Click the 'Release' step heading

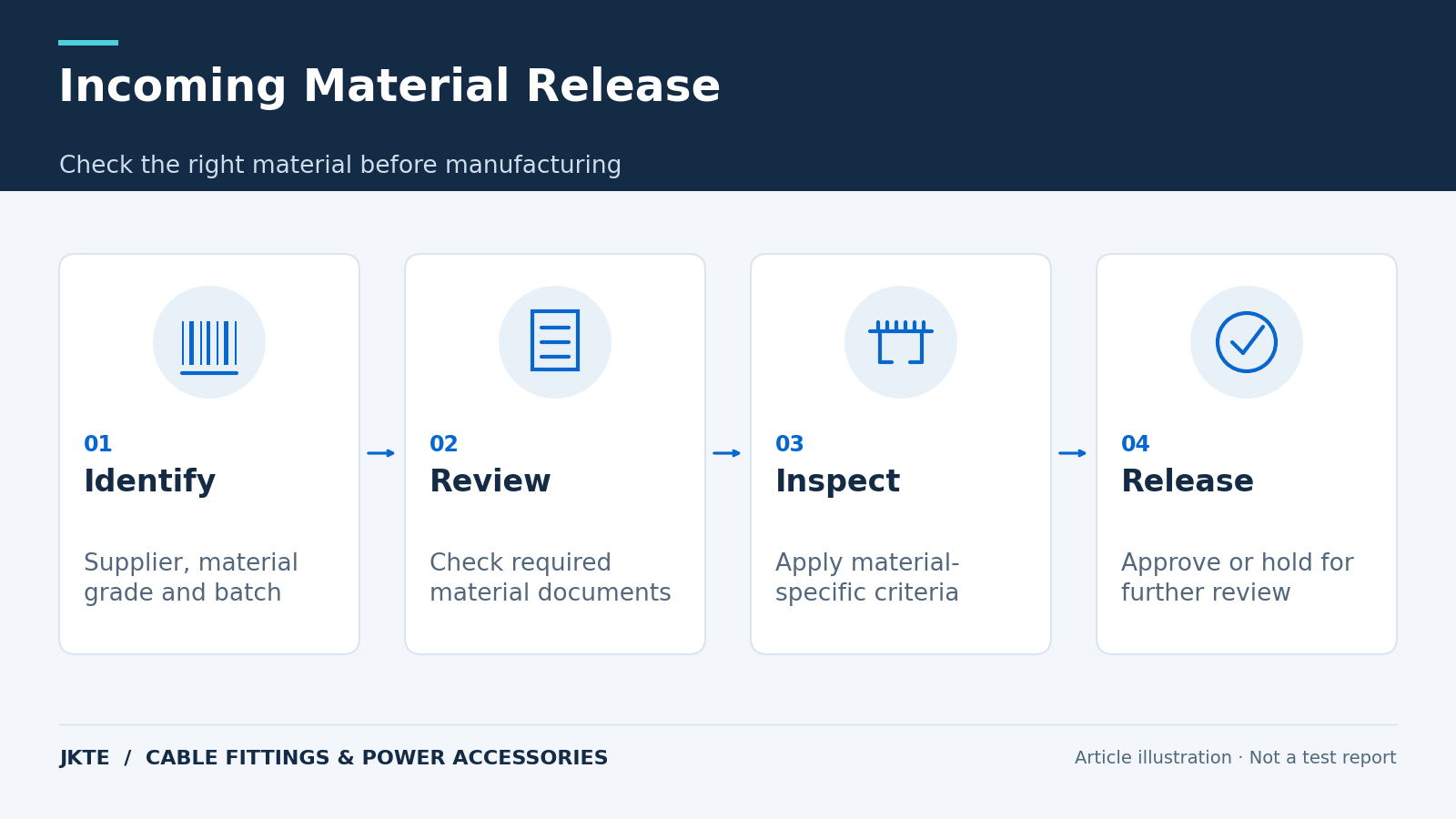[1188, 481]
